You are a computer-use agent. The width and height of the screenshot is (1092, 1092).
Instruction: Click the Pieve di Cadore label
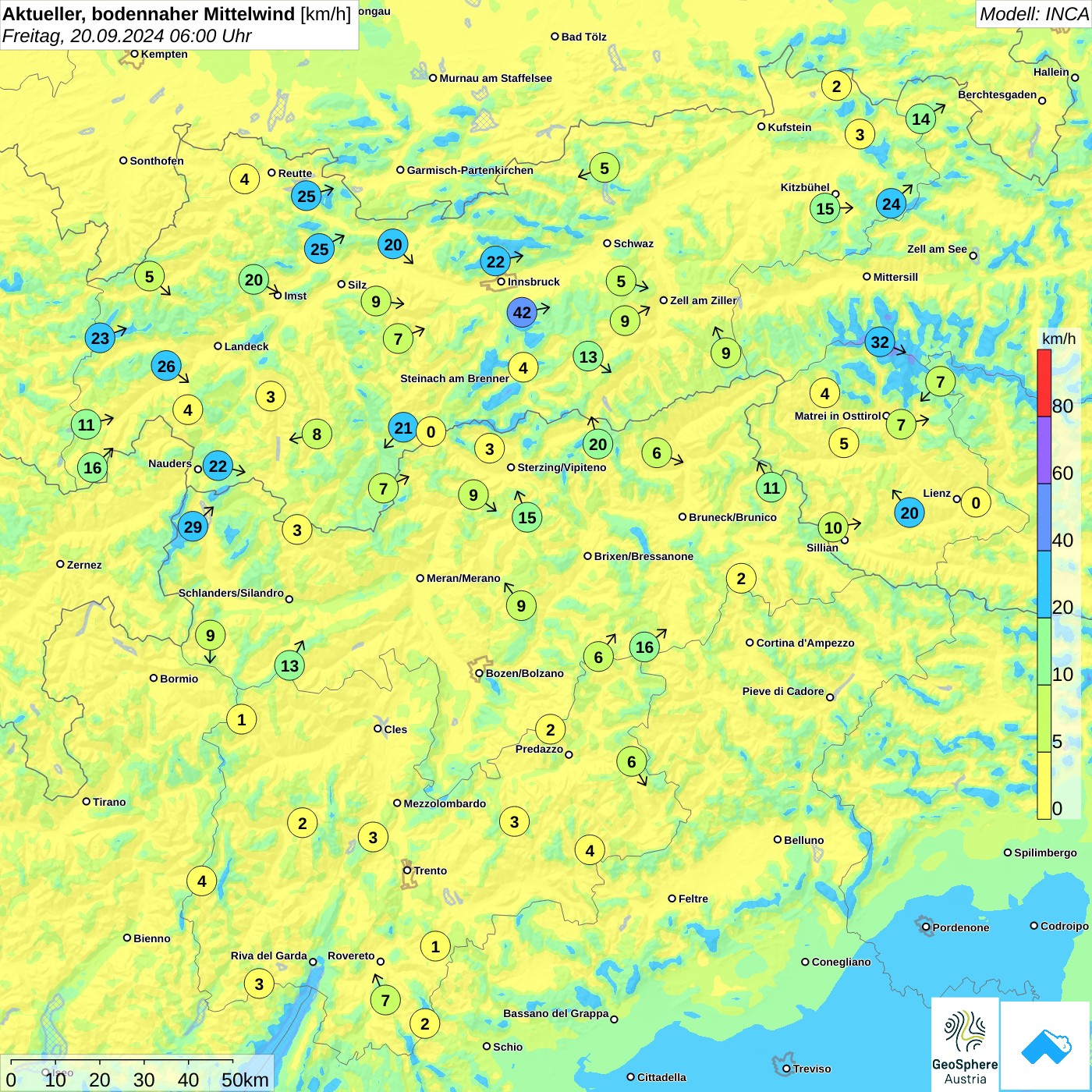[x=782, y=691]
